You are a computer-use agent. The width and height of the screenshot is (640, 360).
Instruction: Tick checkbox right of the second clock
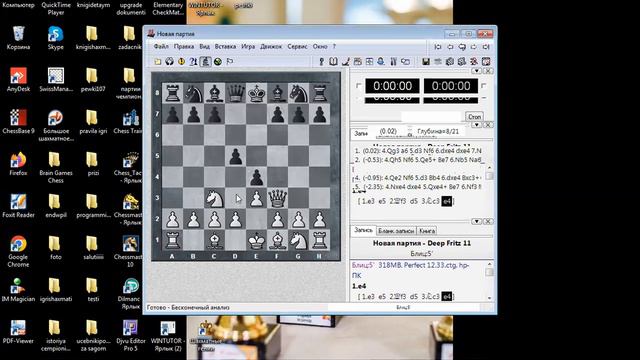[484, 86]
